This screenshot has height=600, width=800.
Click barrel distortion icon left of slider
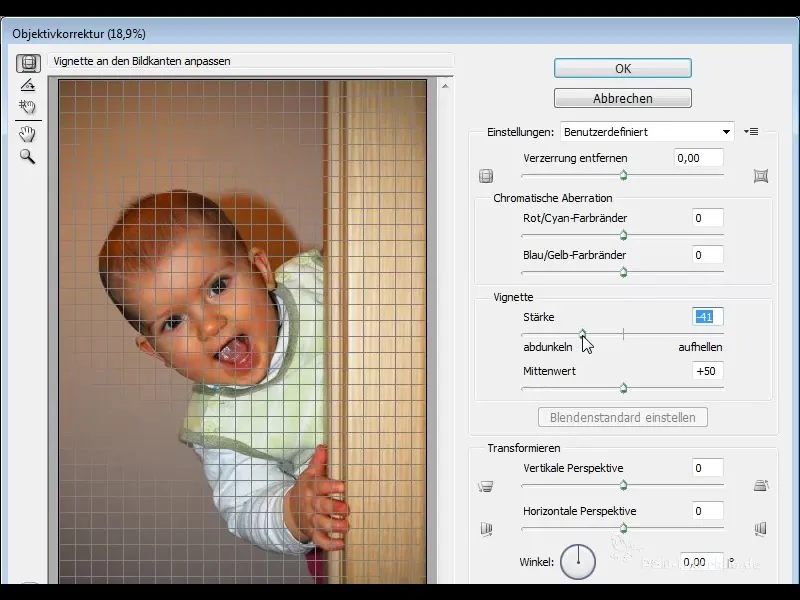(x=486, y=176)
